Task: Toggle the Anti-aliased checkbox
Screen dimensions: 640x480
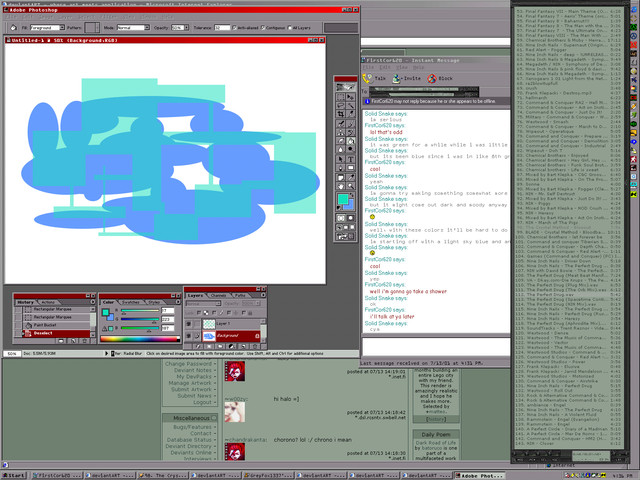Action: coord(234,28)
